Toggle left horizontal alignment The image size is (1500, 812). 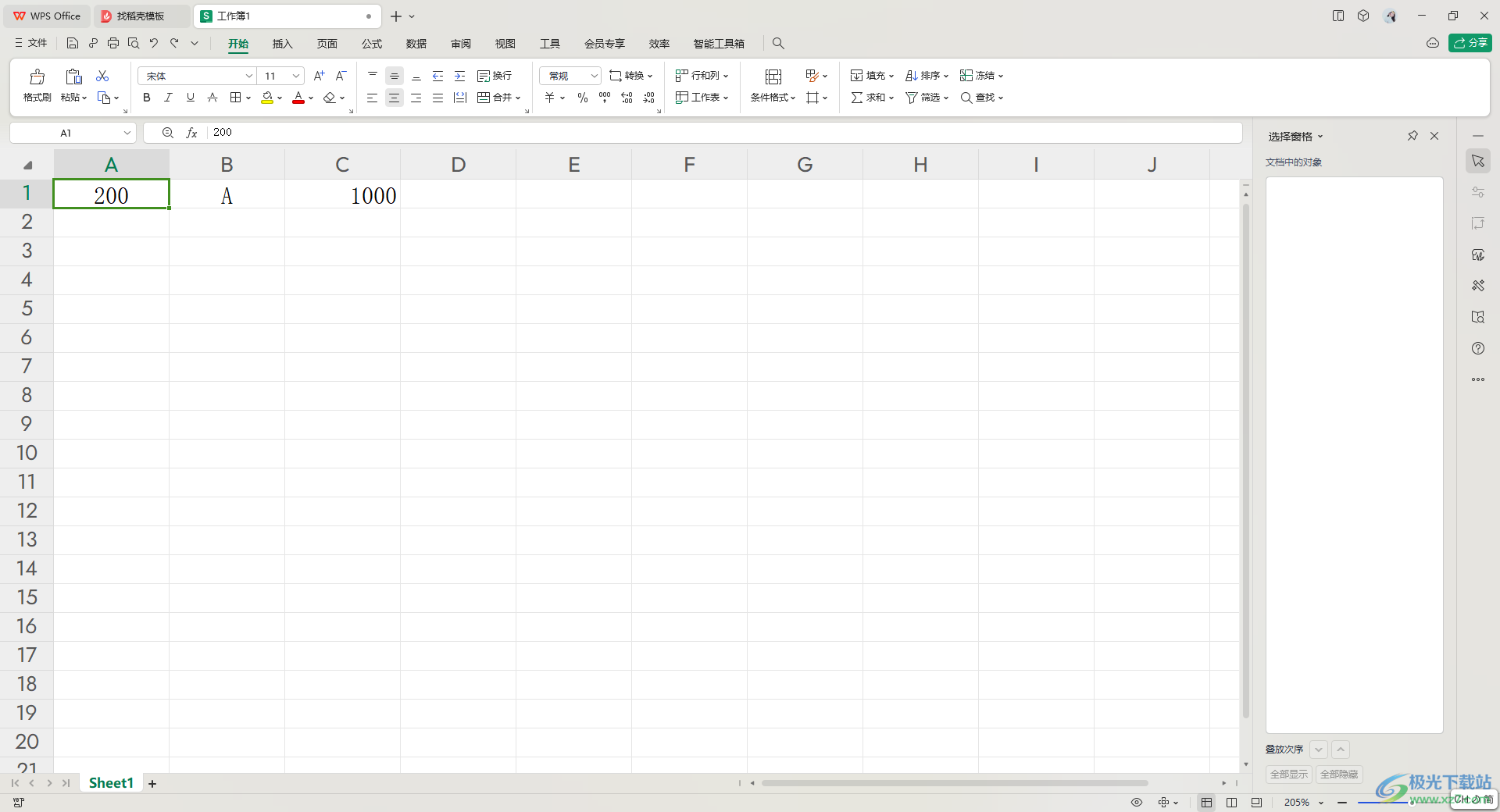373,98
